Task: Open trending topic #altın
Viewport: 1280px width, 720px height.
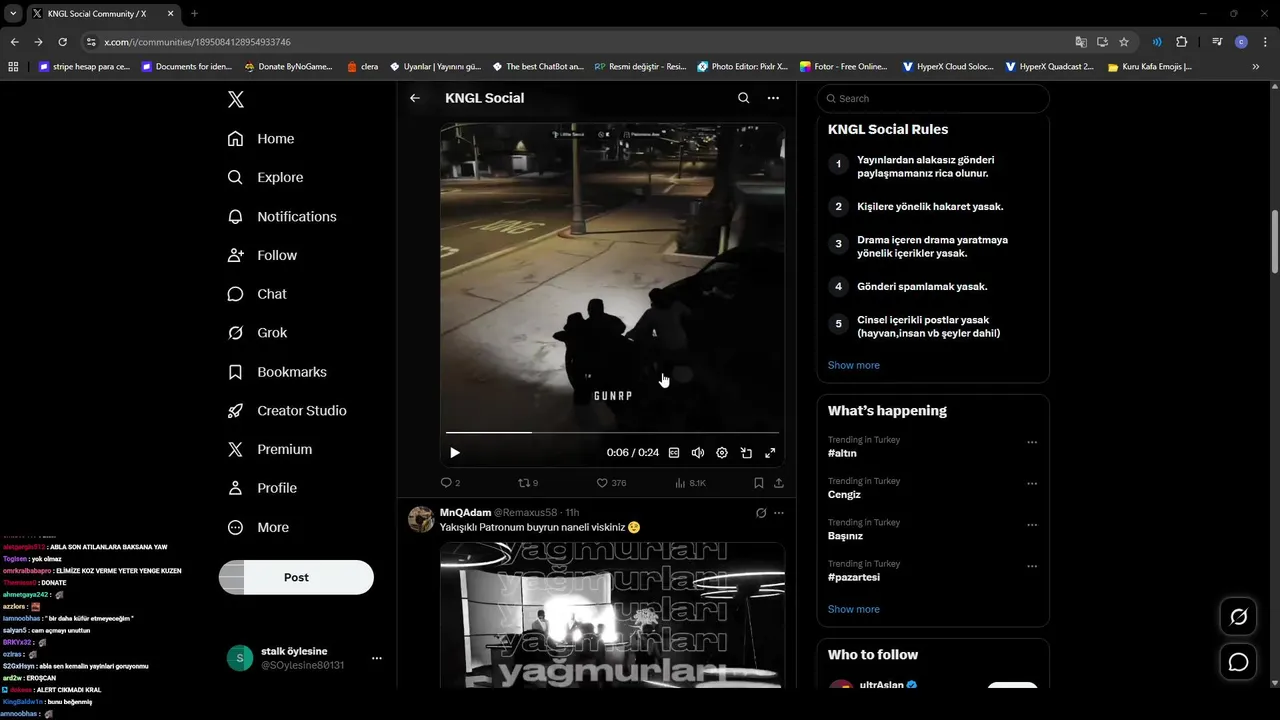Action: point(842,453)
